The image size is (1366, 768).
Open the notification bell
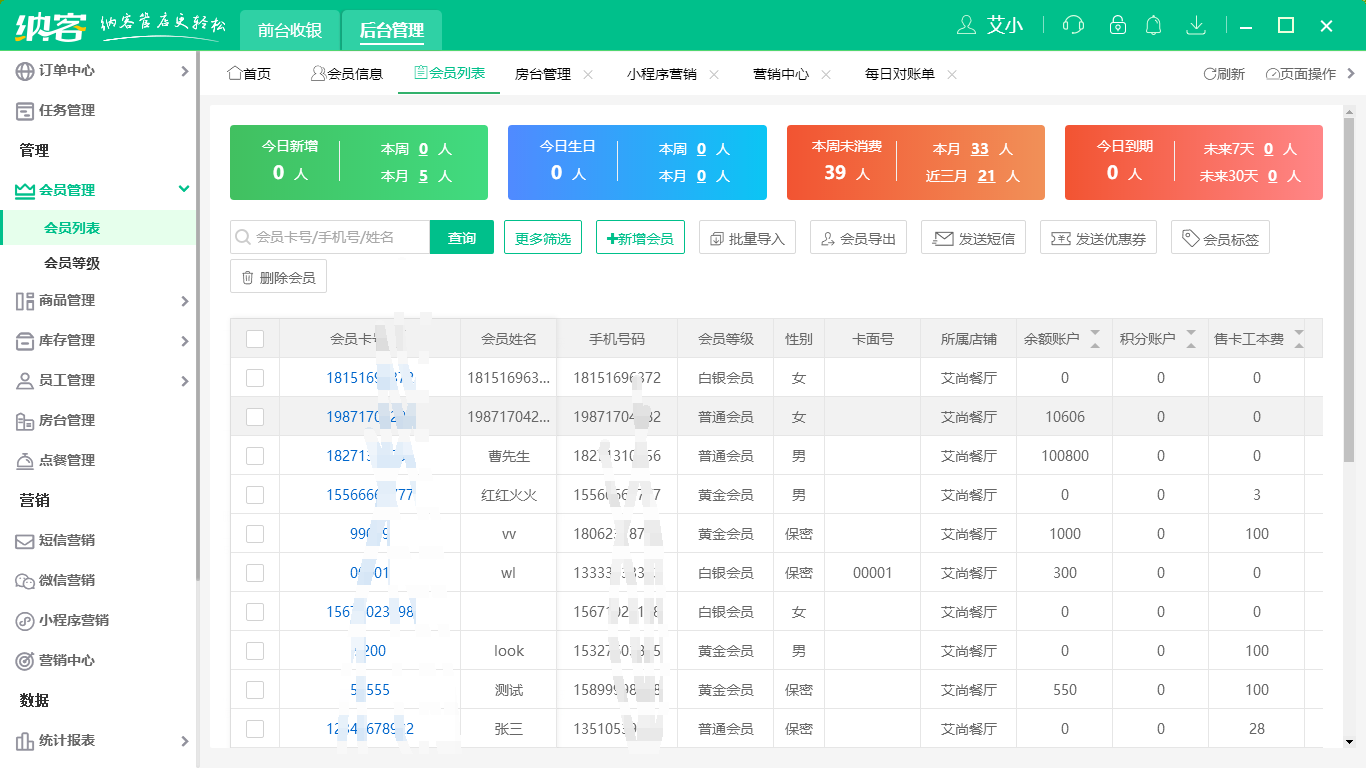coord(1153,26)
